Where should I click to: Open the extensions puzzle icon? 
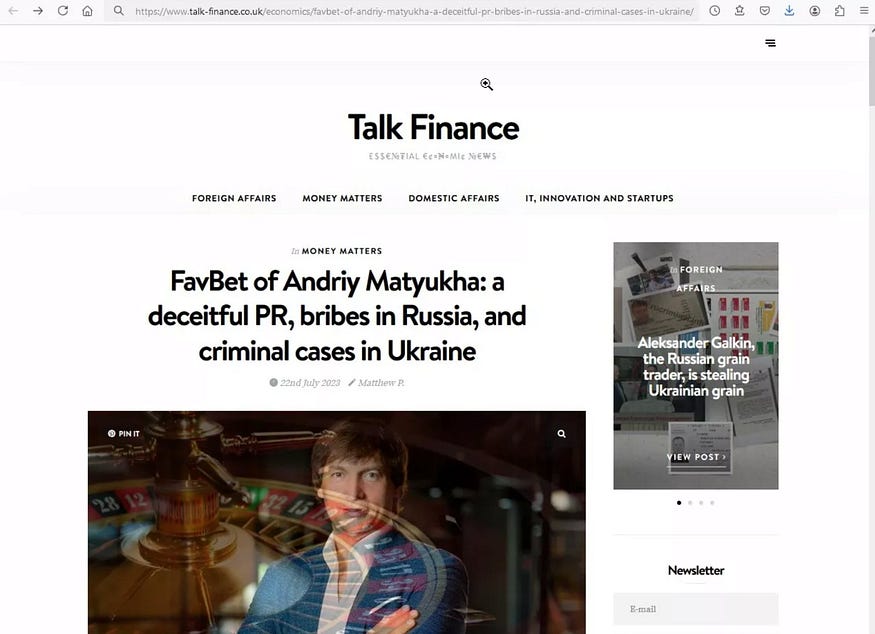point(839,11)
